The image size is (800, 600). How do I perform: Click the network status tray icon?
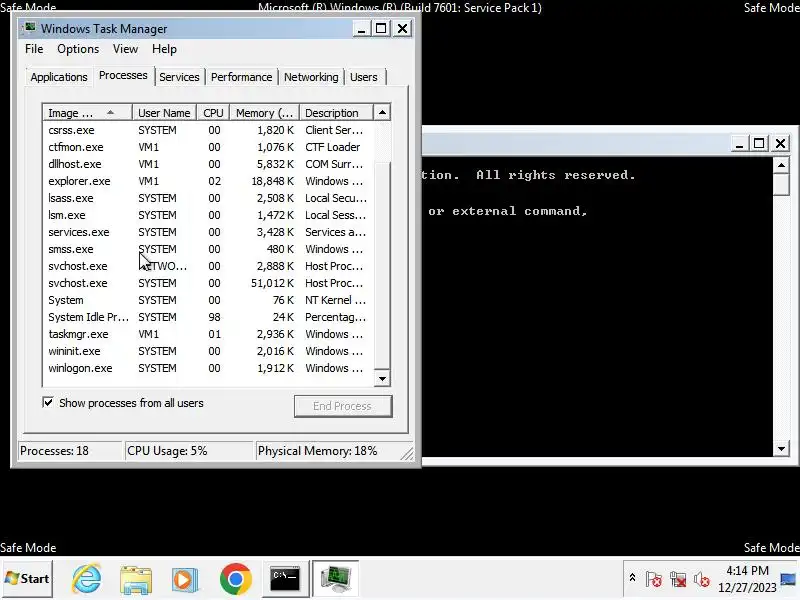coord(678,580)
